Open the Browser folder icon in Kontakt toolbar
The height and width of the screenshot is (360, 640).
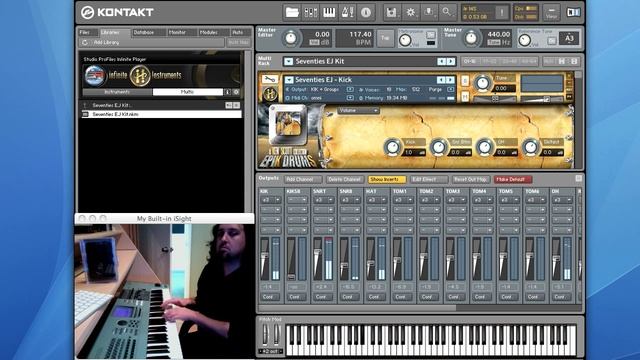[292, 12]
